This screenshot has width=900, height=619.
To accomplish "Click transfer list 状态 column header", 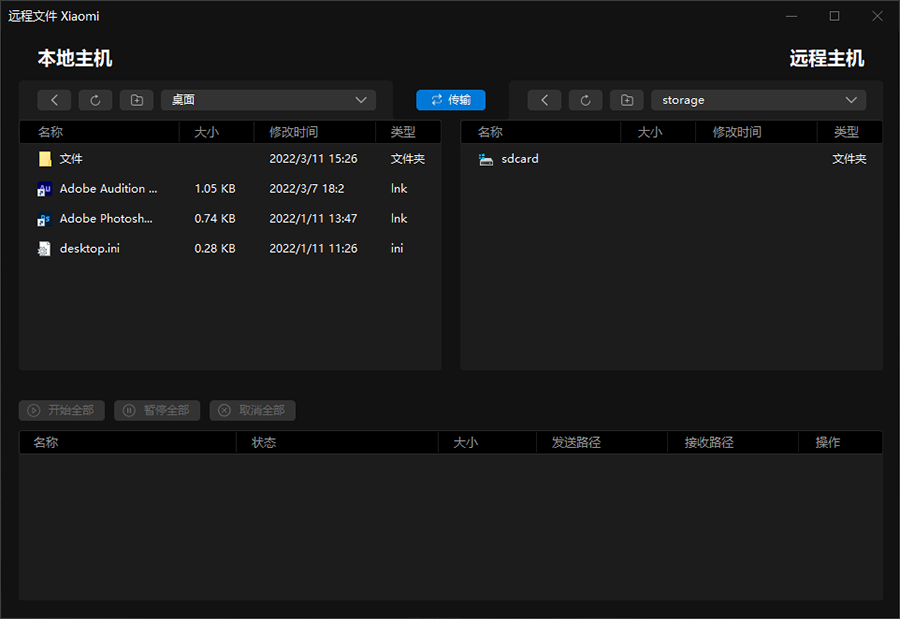I will [x=337, y=443].
